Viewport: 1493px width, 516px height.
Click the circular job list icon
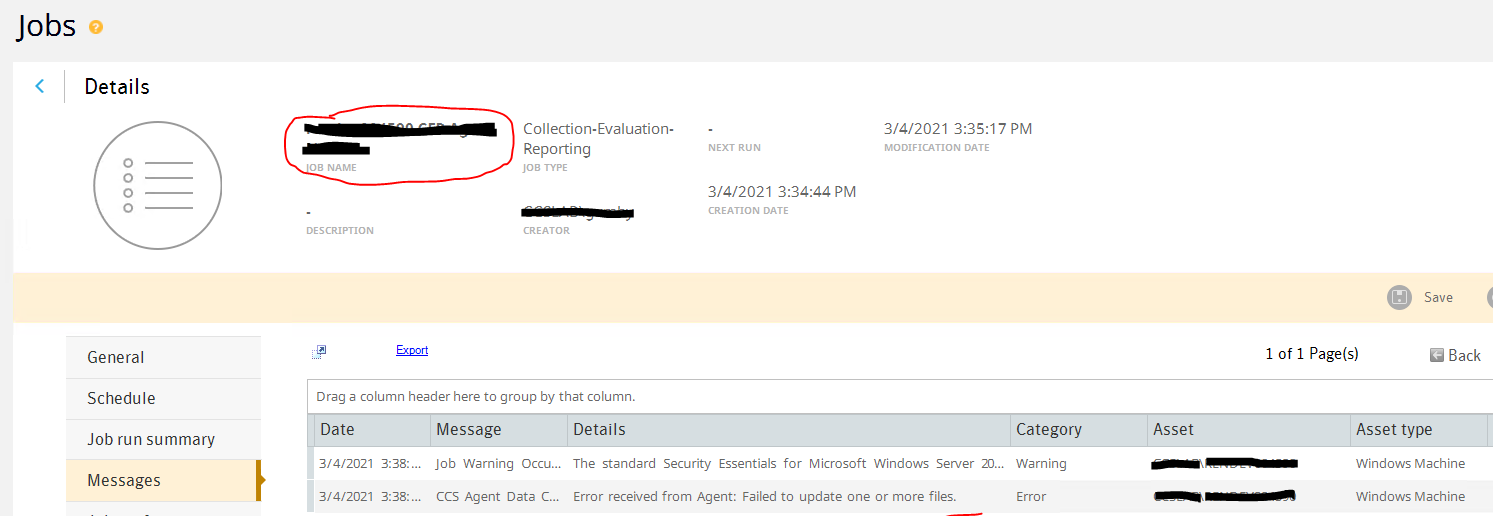coord(158,185)
